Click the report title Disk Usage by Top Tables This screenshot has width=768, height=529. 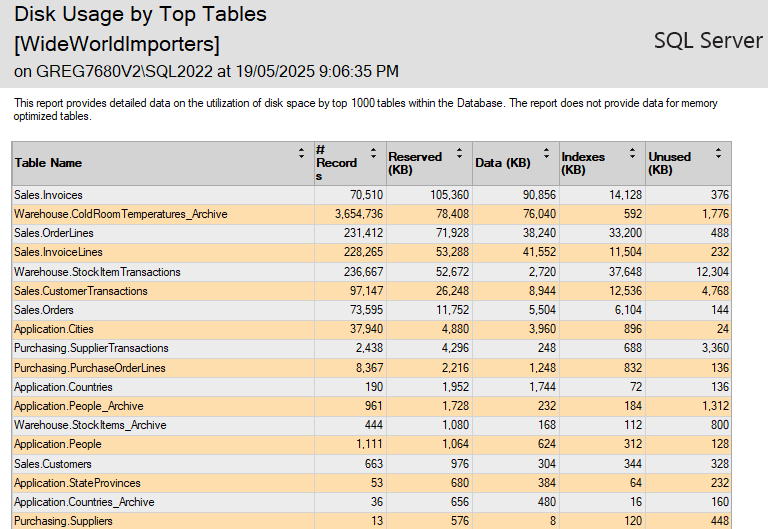[141, 15]
